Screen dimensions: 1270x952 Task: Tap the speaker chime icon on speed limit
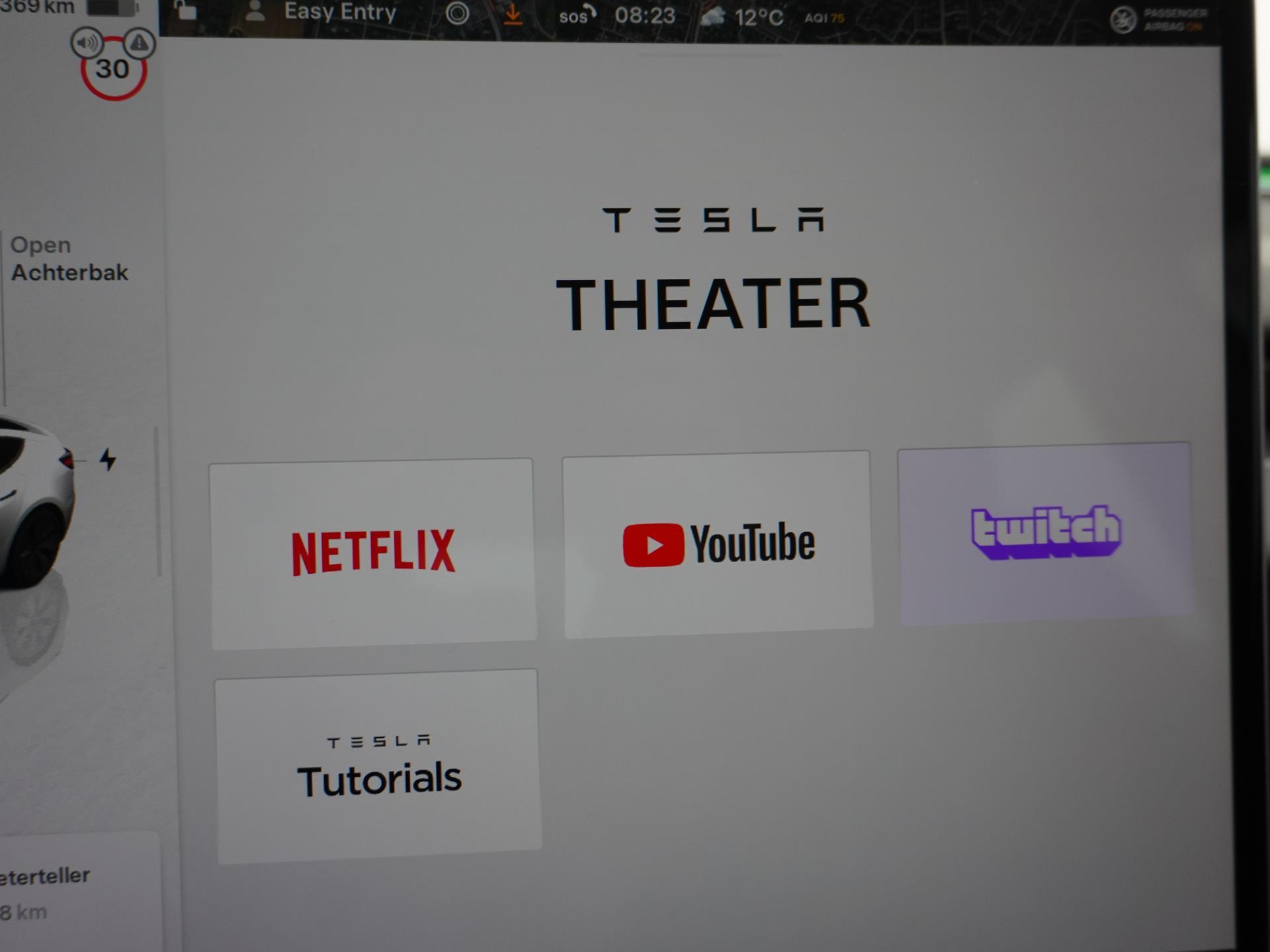87,44
